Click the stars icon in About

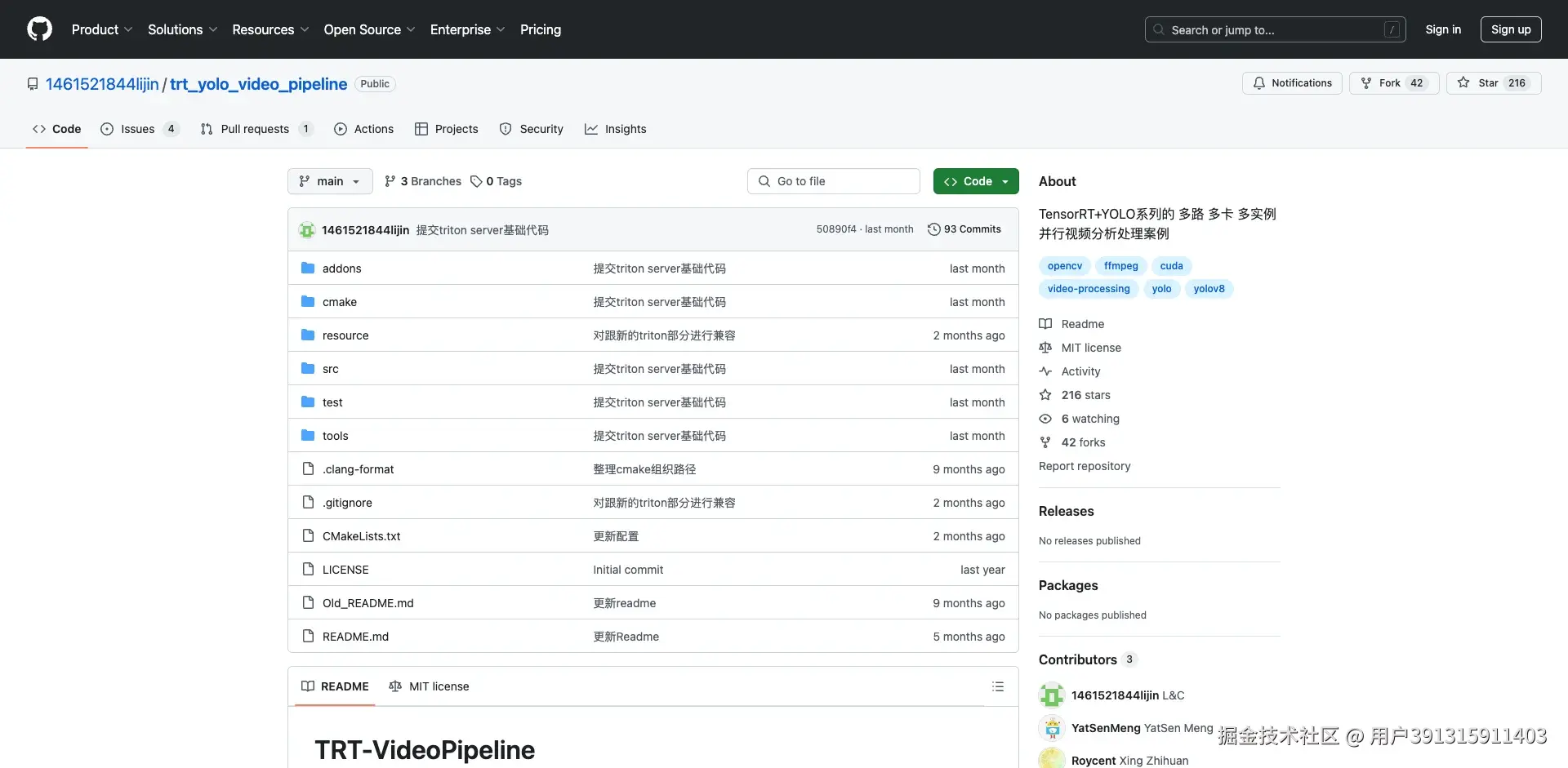coord(1045,395)
